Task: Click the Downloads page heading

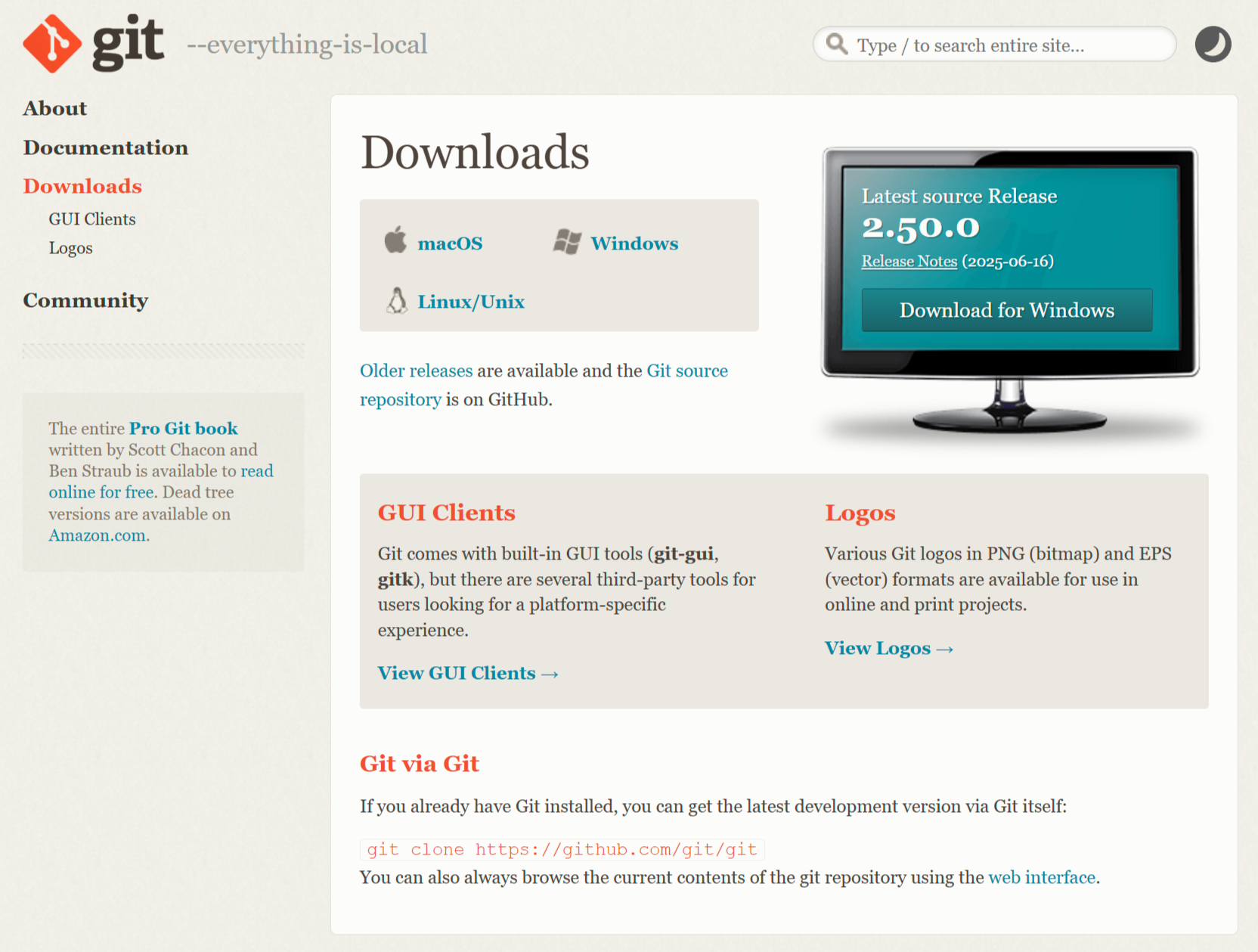Action: 475,152
